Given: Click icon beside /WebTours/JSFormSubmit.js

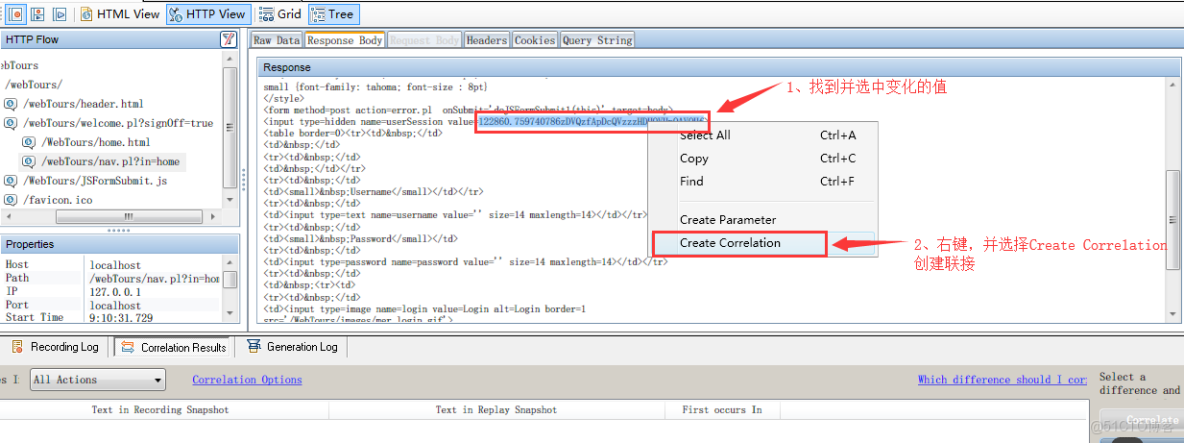Looking at the screenshot, I should coord(11,181).
